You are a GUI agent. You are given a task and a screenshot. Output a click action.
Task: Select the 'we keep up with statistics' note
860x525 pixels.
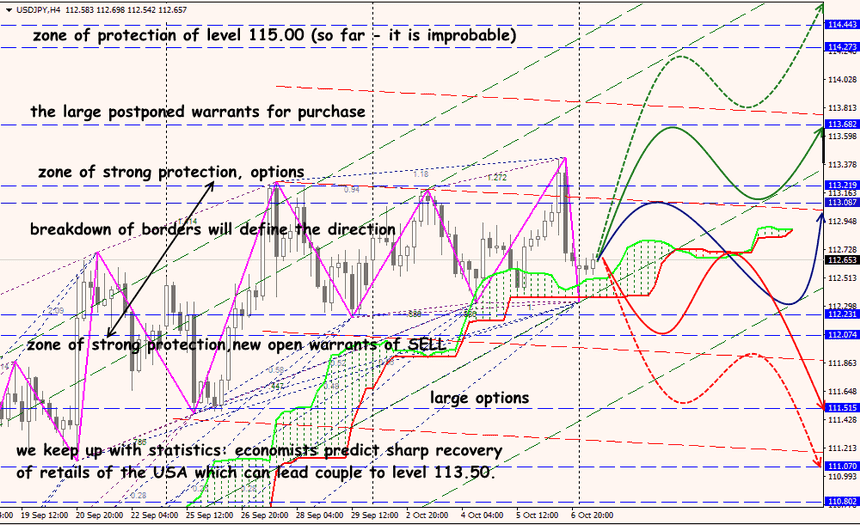pos(259,461)
